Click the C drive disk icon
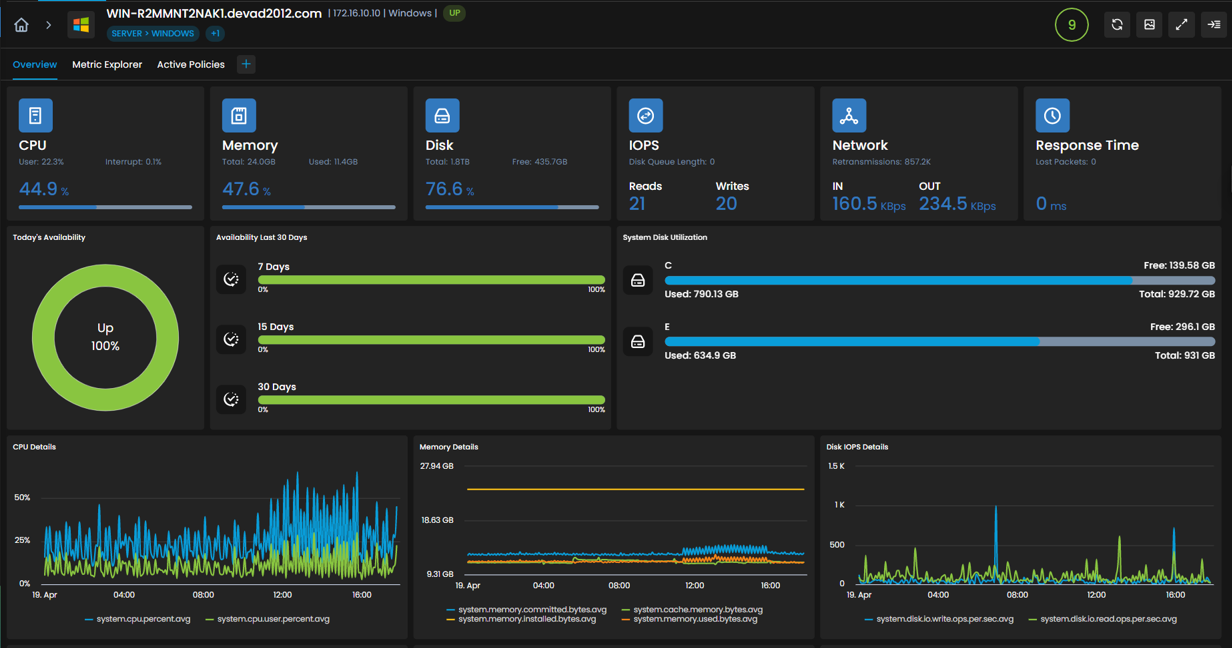 pos(638,280)
